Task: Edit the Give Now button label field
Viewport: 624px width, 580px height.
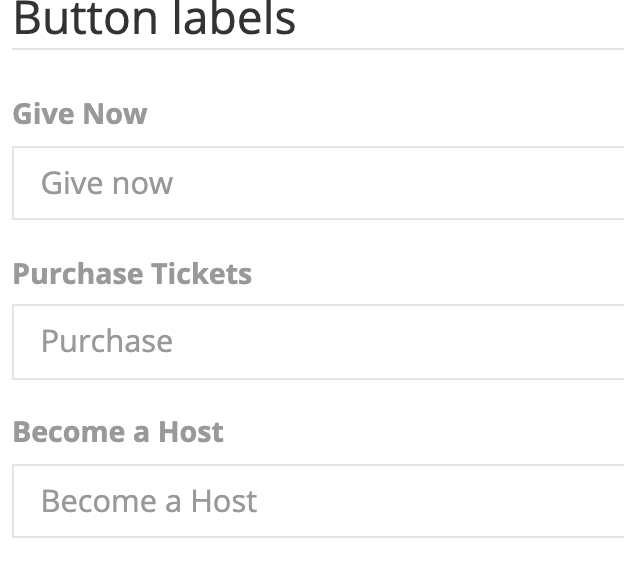Action: 320,183
